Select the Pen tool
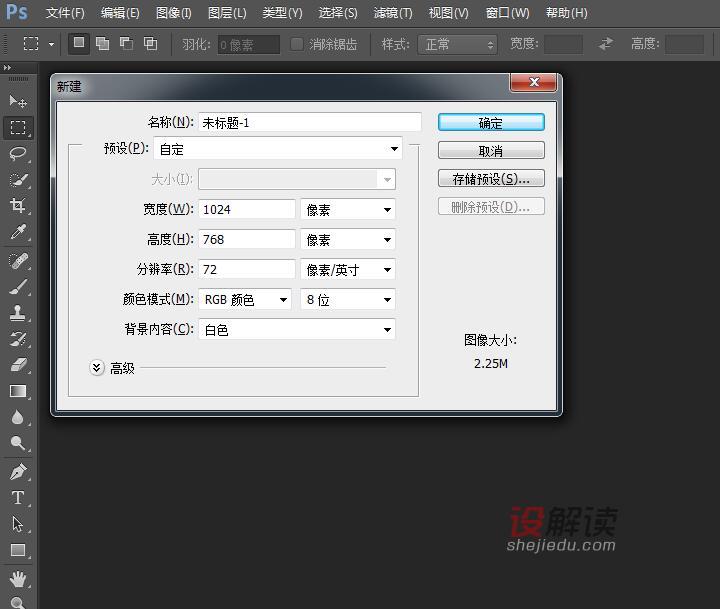Screen dimensions: 720x609 [x=18, y=471]
